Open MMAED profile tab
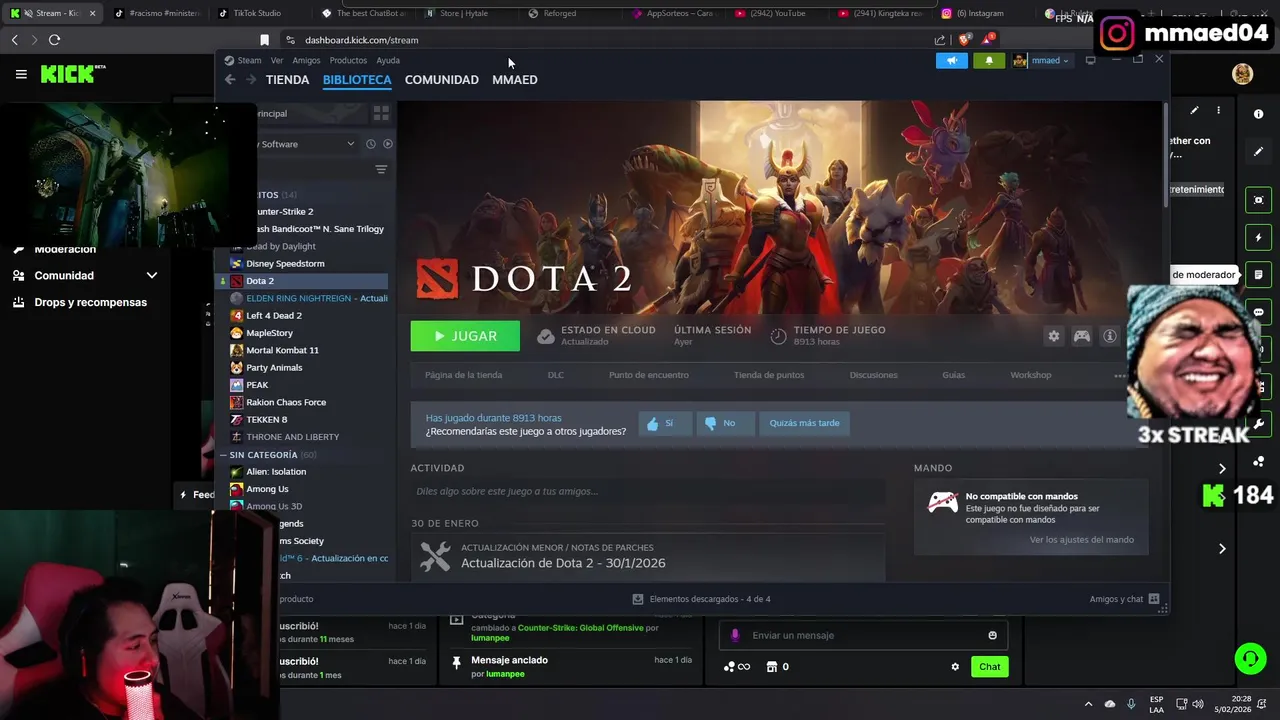The width and height of the screenshot is (1280, 720). pyautogui.click(x=514, y=80)
